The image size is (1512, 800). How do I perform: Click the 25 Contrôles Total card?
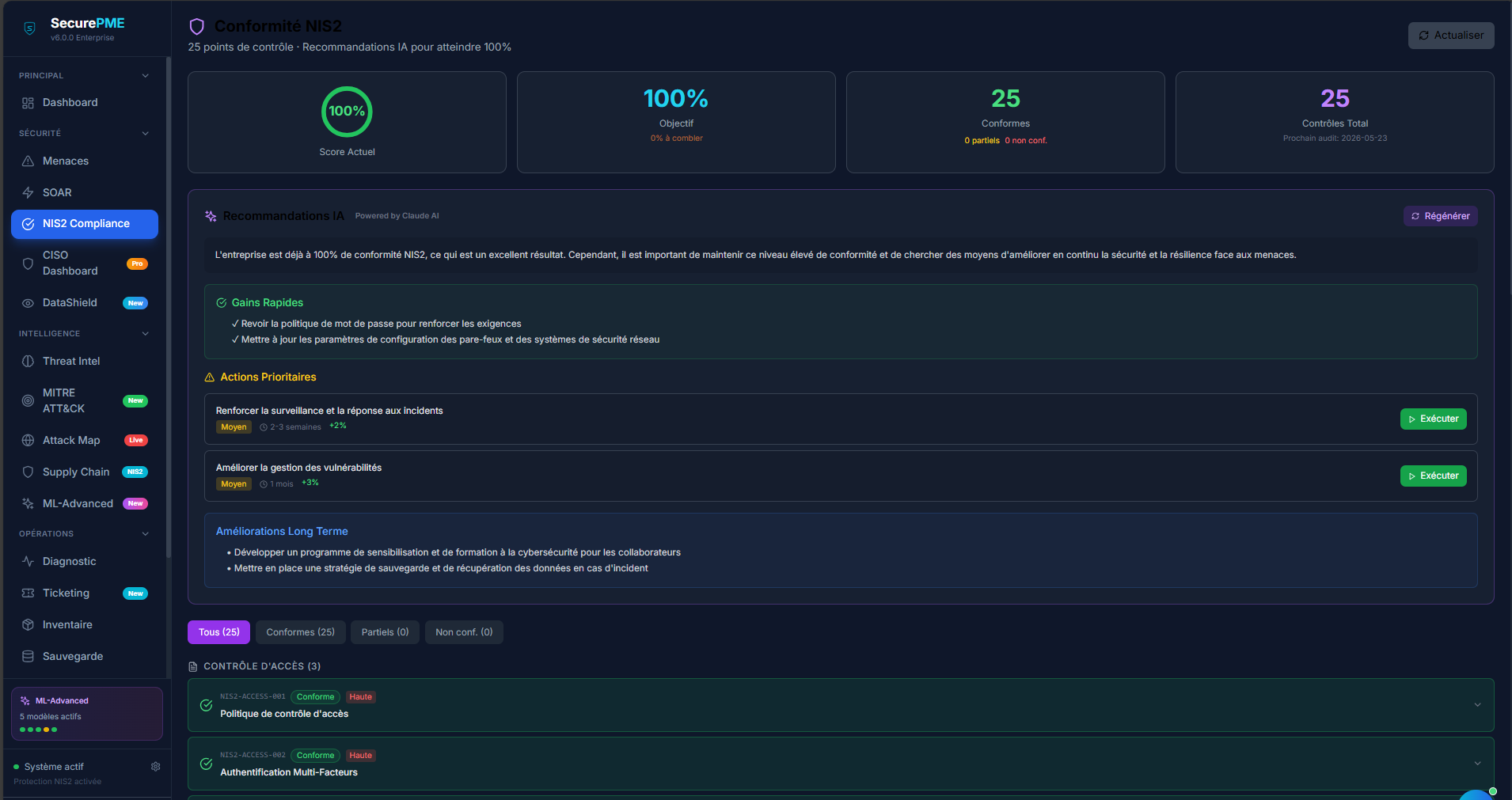coord(1335,123)
